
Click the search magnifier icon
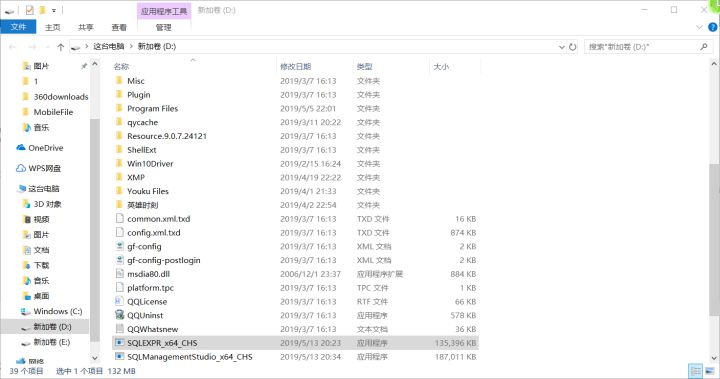(703, 46)
